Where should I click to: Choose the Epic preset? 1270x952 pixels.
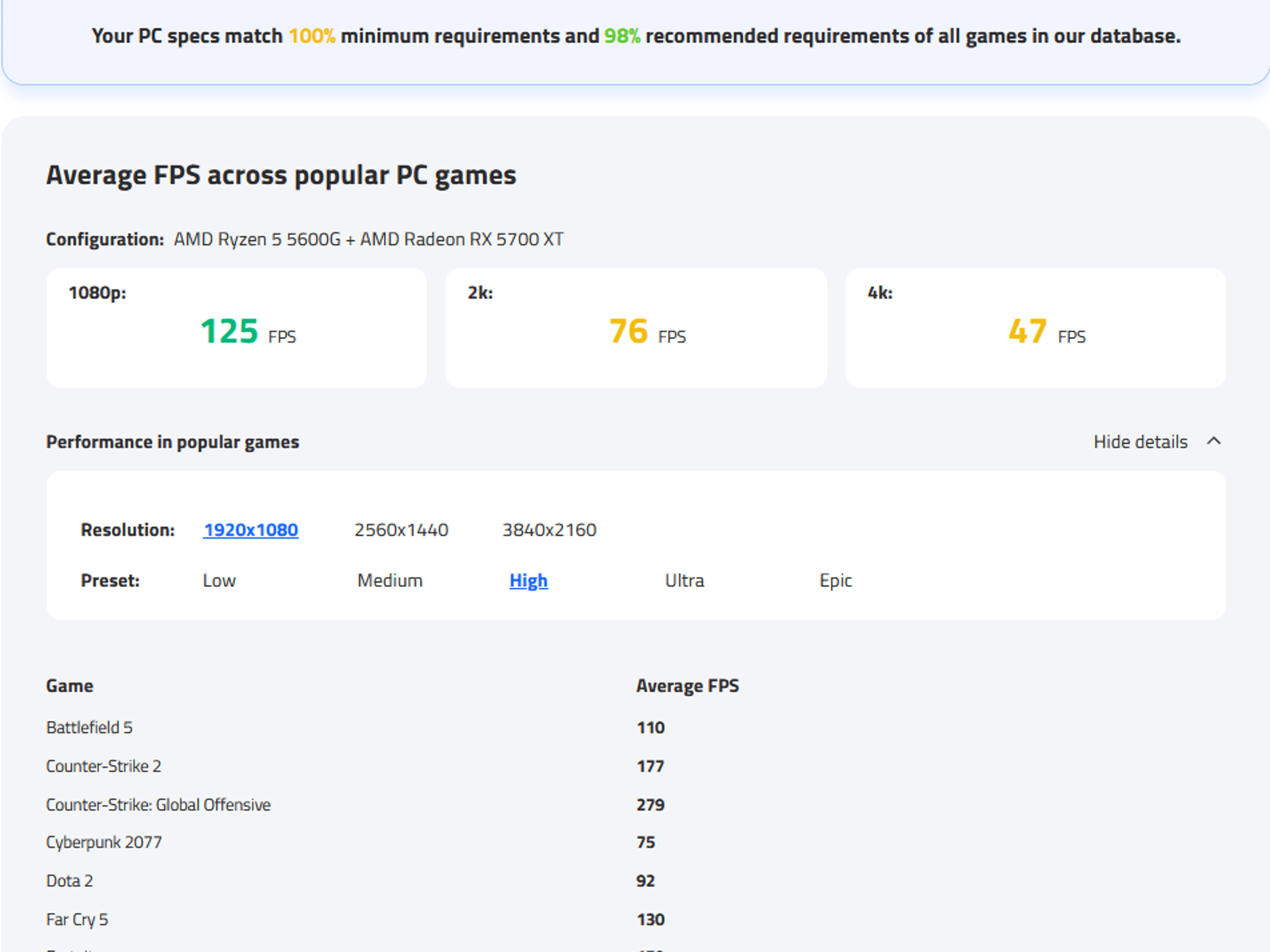(x=836, y=581)
